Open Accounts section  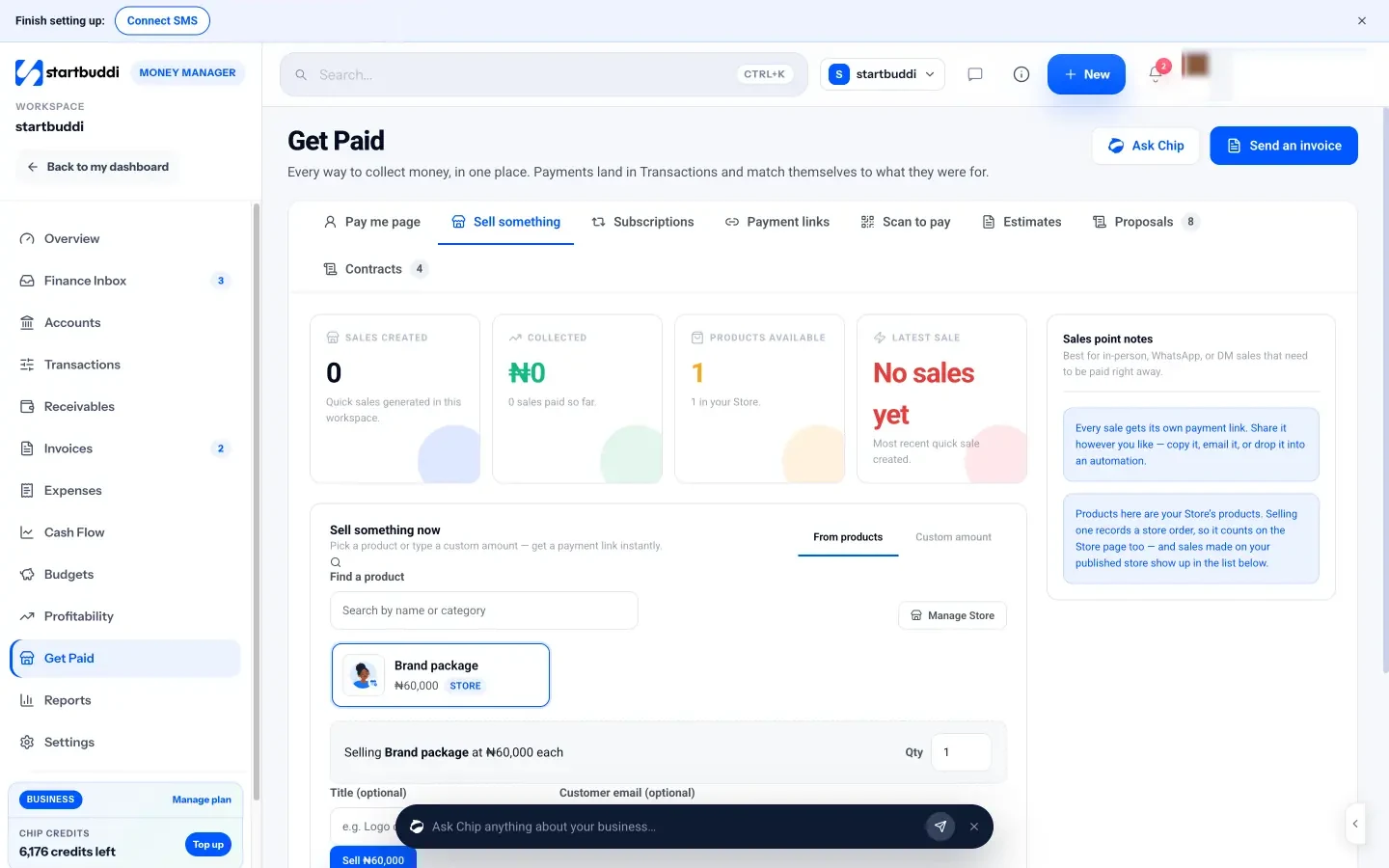125,323
